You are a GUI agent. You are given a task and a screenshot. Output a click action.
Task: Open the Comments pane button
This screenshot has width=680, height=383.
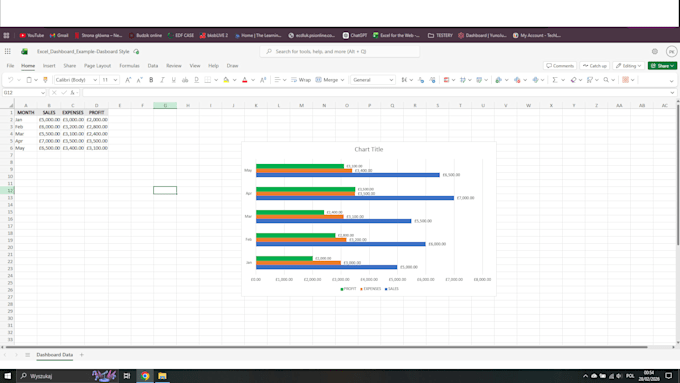(560, 65)
